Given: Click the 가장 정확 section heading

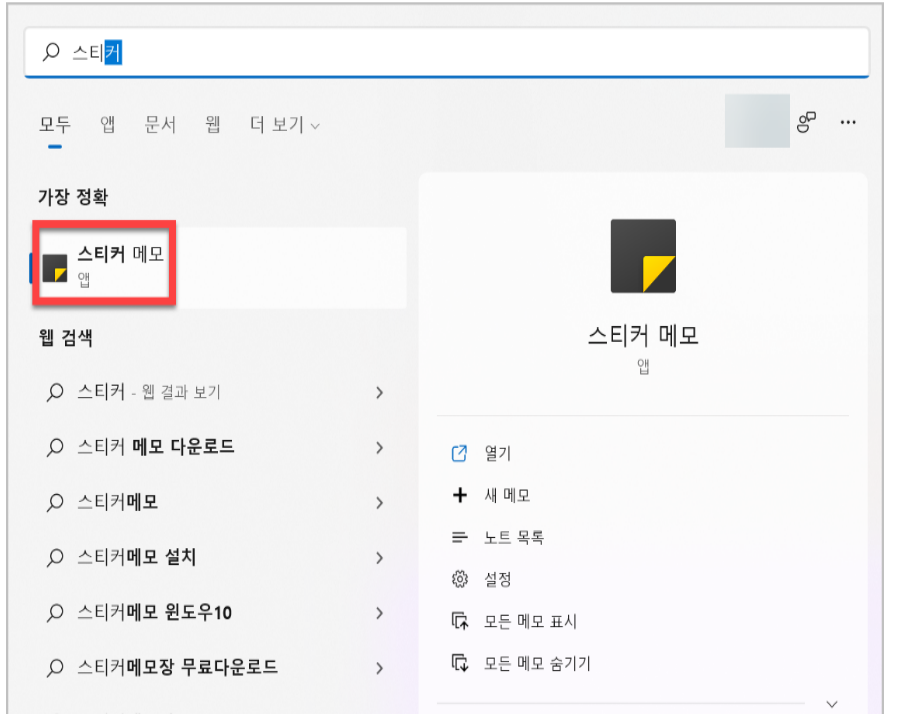Looking at the screenshot, I should pos(73,197).
